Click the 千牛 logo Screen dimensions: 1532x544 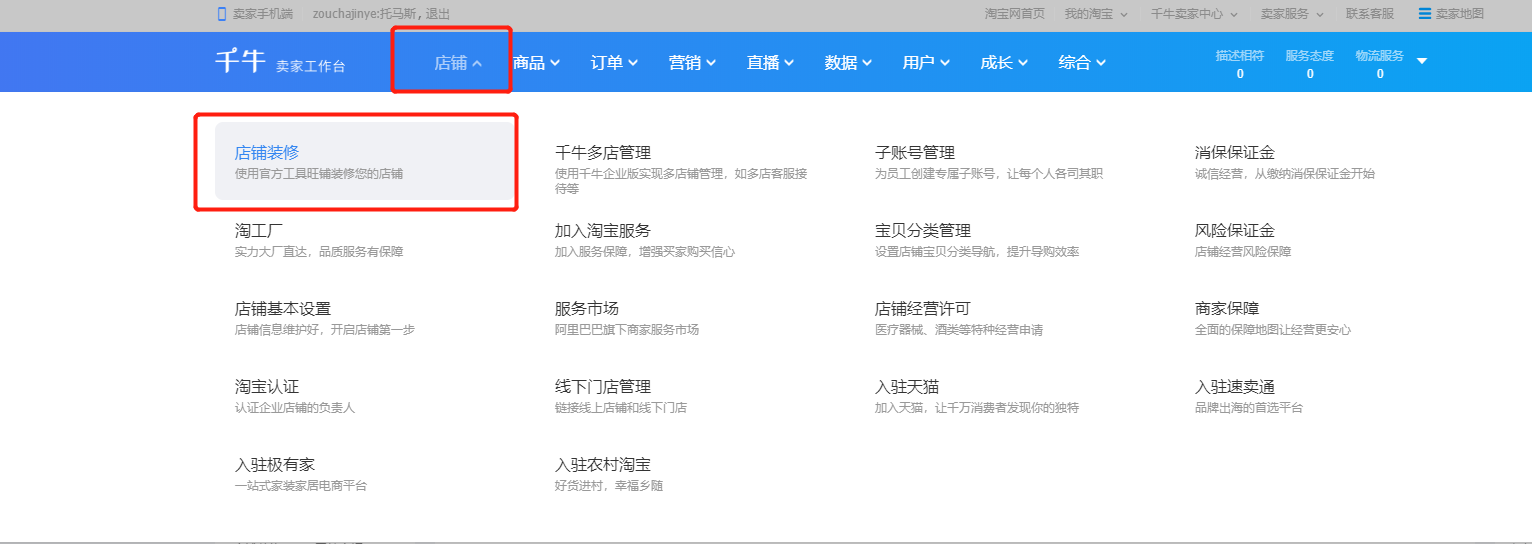pos(240,61)
